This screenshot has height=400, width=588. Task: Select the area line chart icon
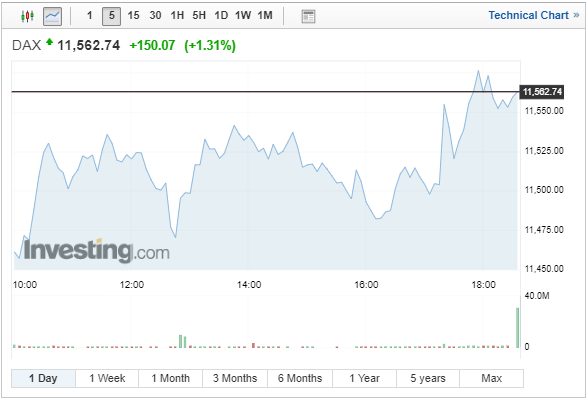[x=52, y=16]
